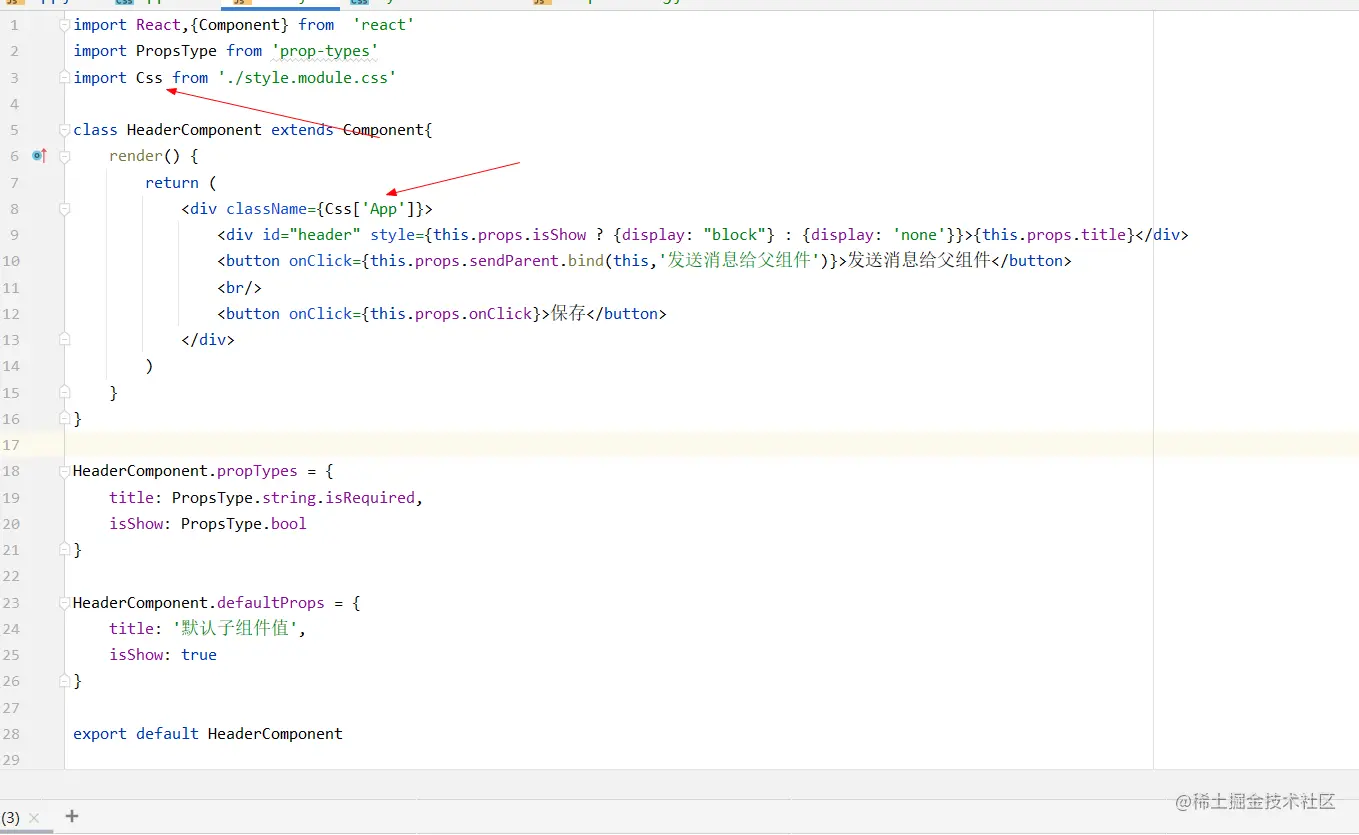This screenshot has width=1359, height=835.
Task: Collapse the import block at line 1
Action: tap(65, 24)
